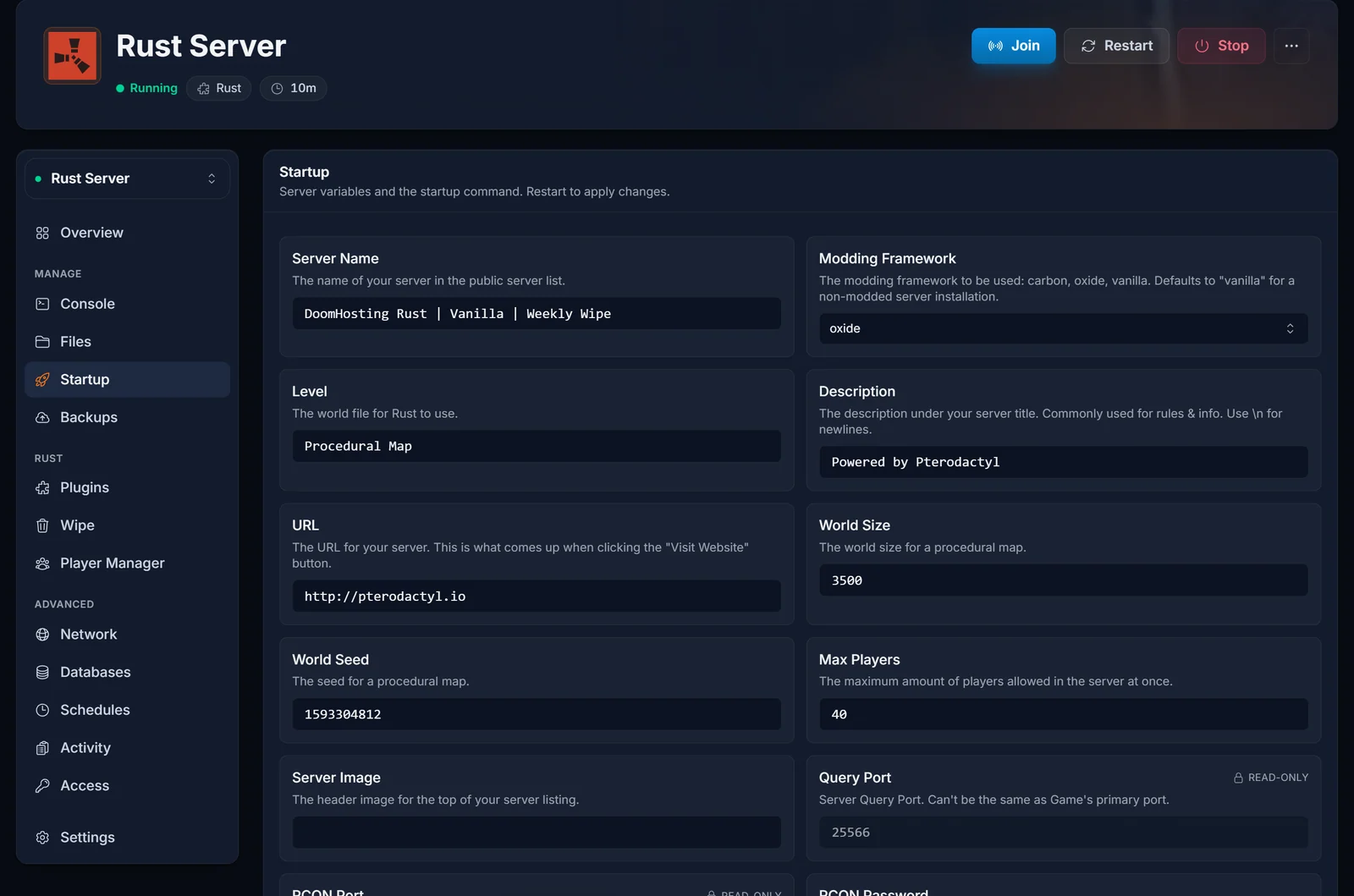1354x896 pixels.
Task: Click the Network globe icon
Action: (x=42, y=635)
